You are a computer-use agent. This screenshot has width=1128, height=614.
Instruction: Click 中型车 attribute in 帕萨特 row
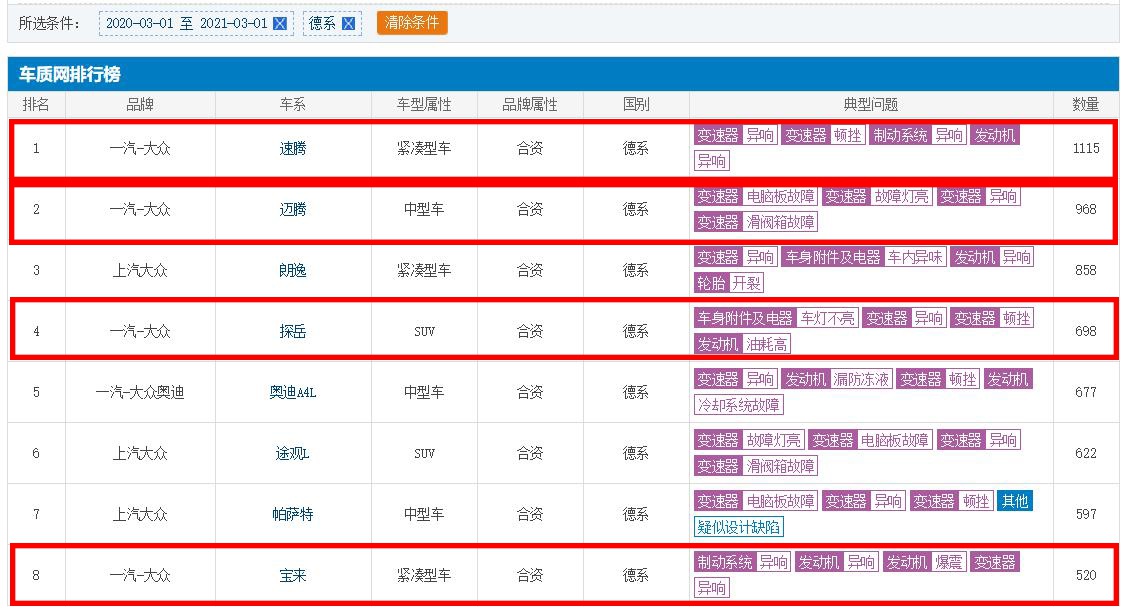[x=424, y=515]
